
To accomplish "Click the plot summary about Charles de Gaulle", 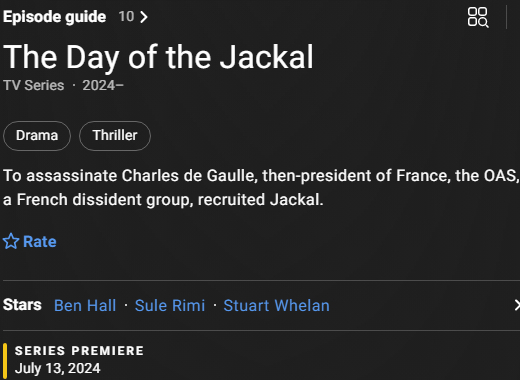I will point(261,188).
